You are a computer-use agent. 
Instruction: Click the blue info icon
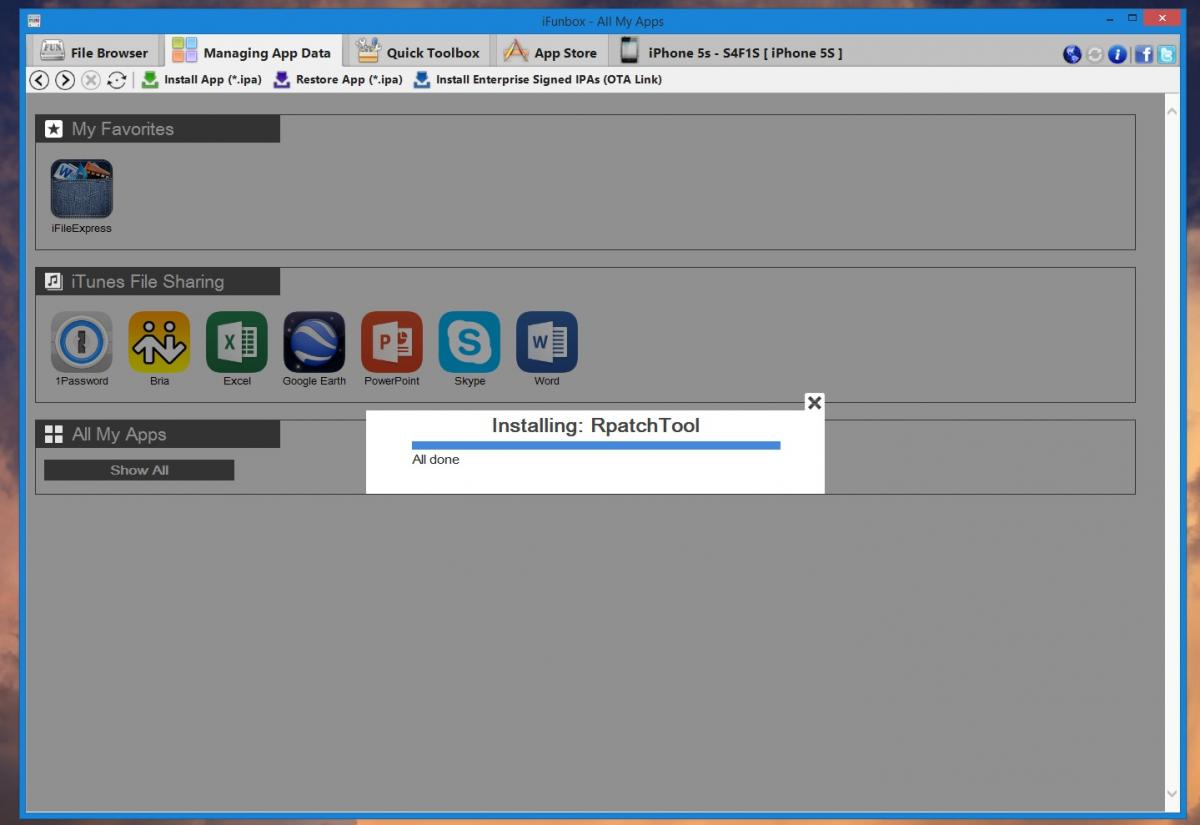coord(1118,54)
